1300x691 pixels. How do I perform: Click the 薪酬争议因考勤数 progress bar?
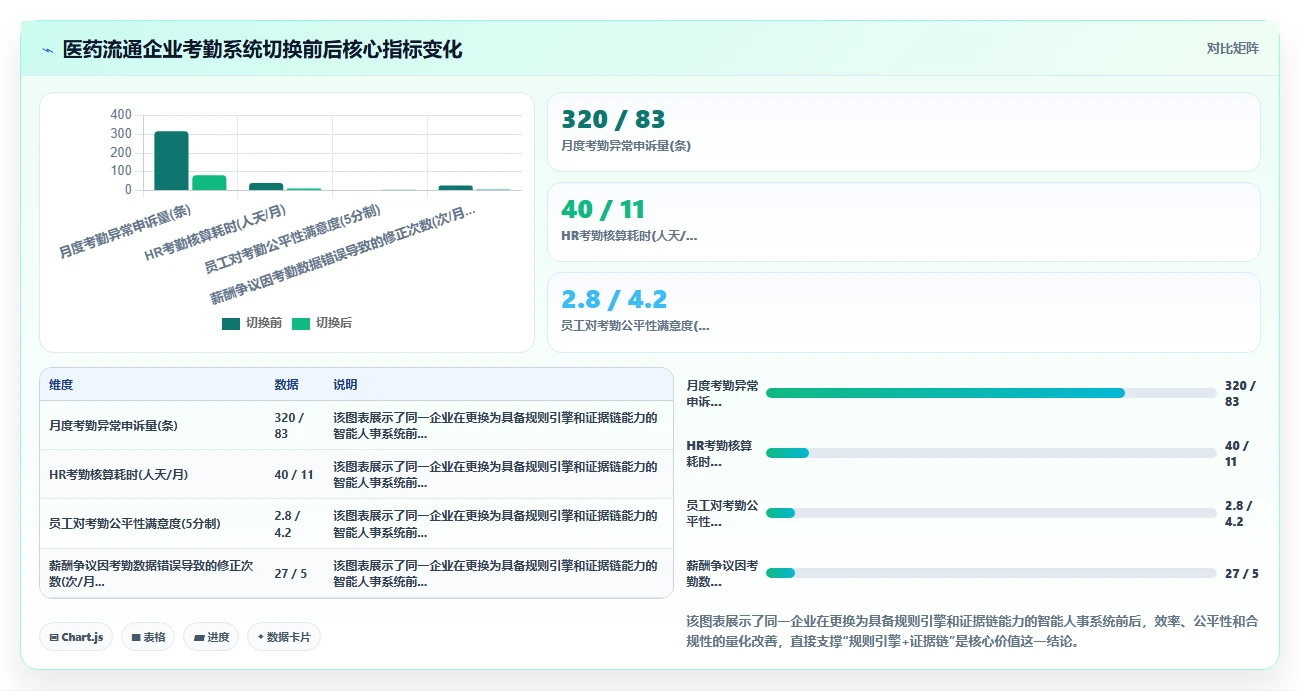[991, 573]
